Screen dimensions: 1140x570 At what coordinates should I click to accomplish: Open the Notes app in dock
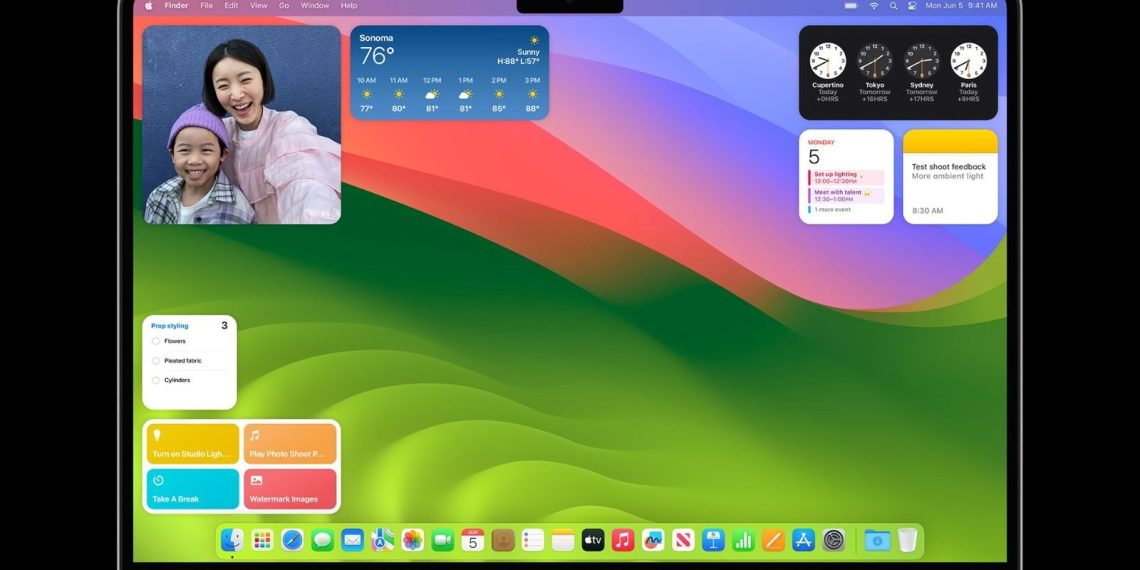(x=563, y=539)
